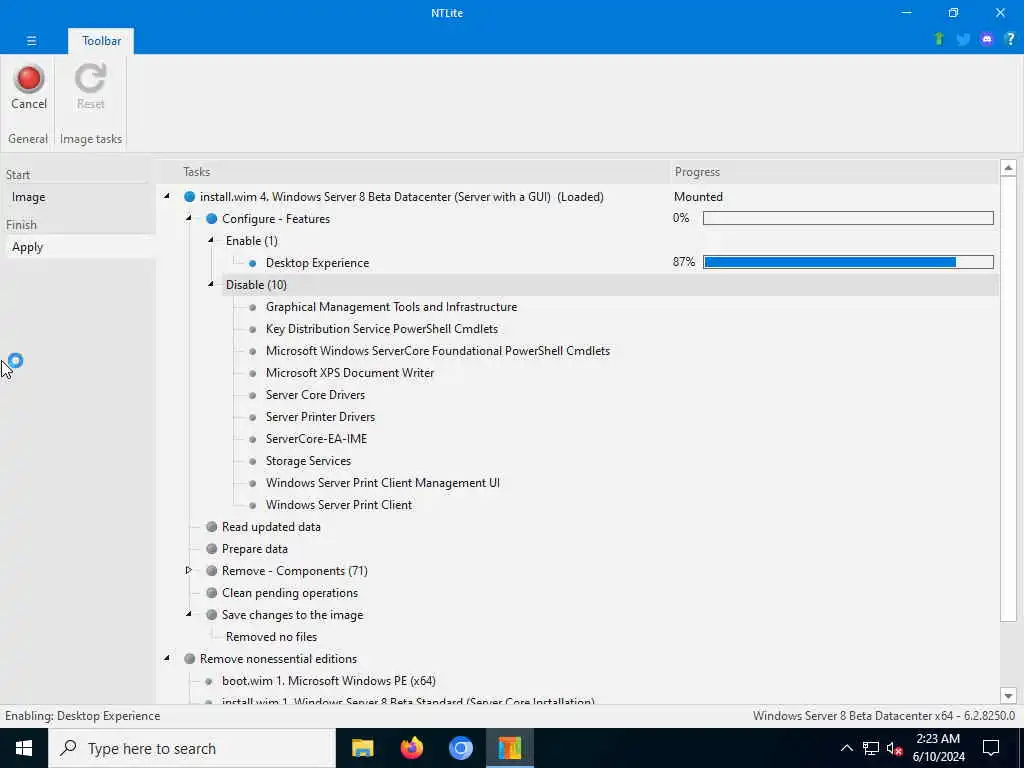Click the blue dot beside Desktop Experience
Viewport: 1024px width, 768px height.
[253, 263]
